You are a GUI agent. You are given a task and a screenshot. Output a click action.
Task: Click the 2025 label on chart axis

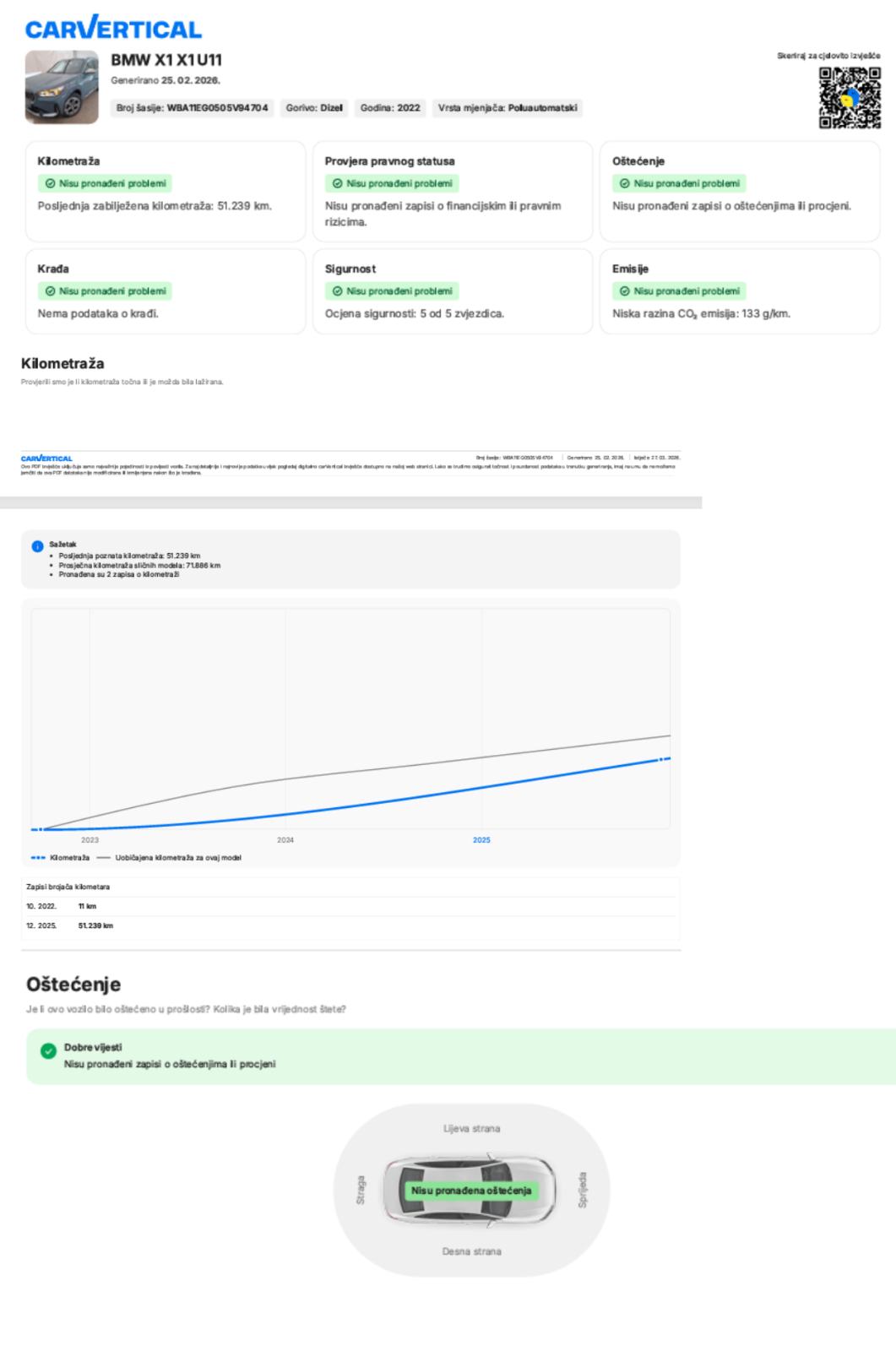tap(481, 840)
